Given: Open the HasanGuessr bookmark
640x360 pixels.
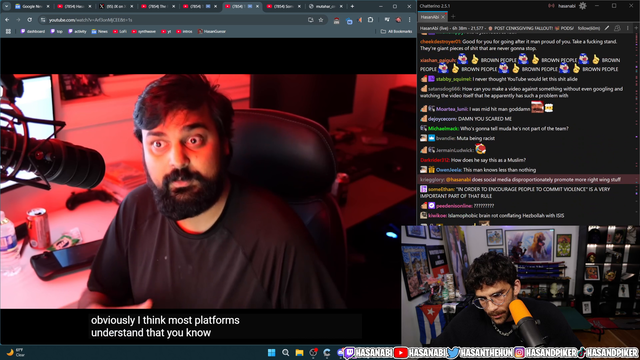Looking at the screenshot, I should tap(212, 31).
